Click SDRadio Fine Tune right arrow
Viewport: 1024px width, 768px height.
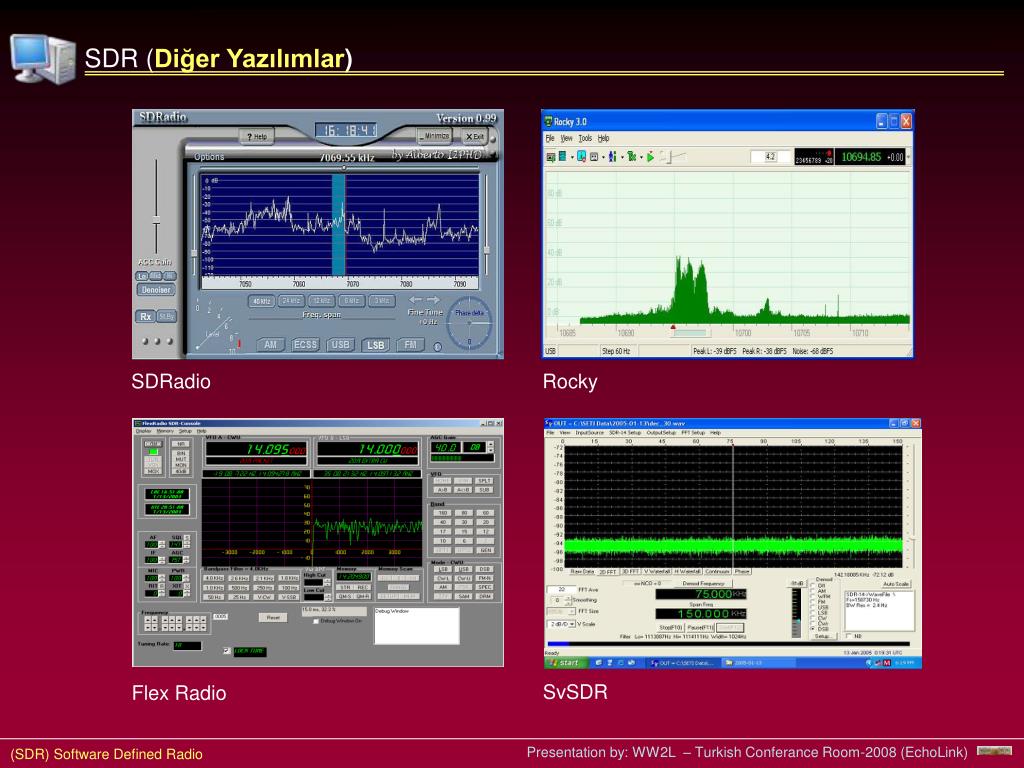point(432,300)
